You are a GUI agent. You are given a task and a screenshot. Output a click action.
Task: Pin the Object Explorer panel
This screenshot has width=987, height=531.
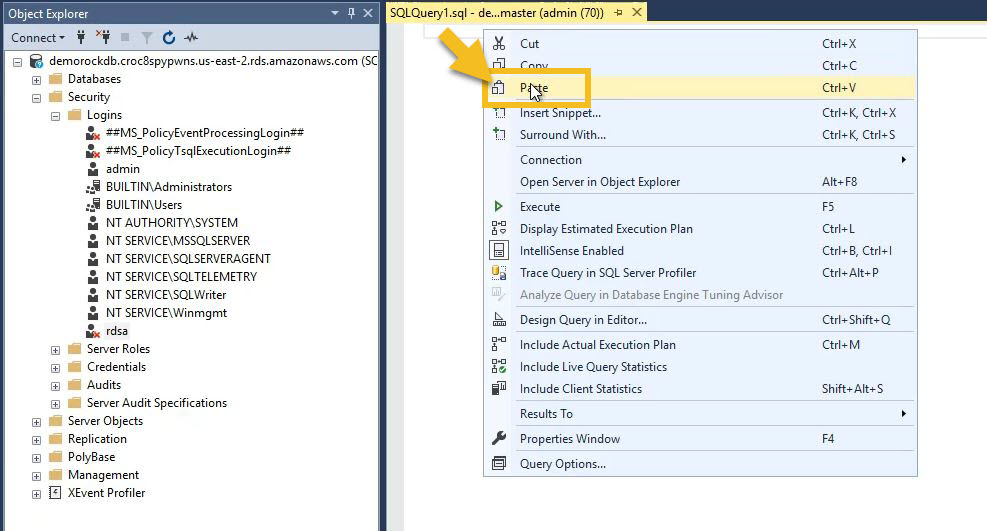(x=351, y=13)
